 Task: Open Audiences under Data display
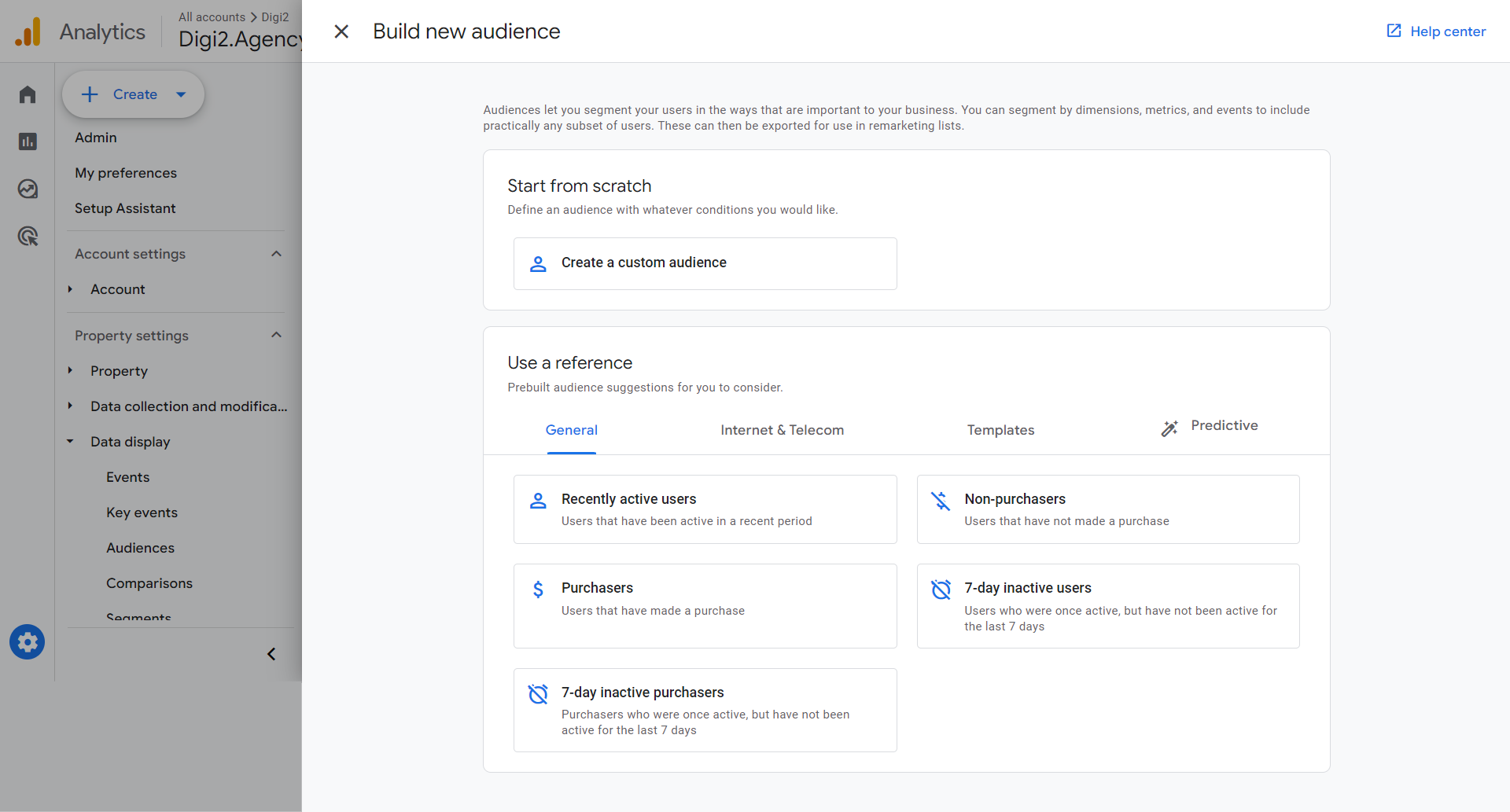click(140, 548)
